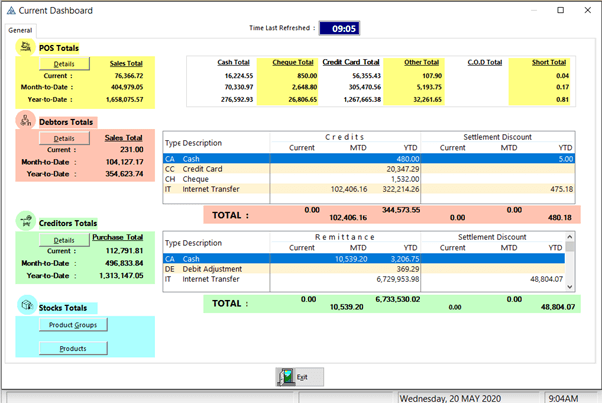Viewport: 602px width, 403px height.
Task: Select the CH Cheque row
Action: 369,179
